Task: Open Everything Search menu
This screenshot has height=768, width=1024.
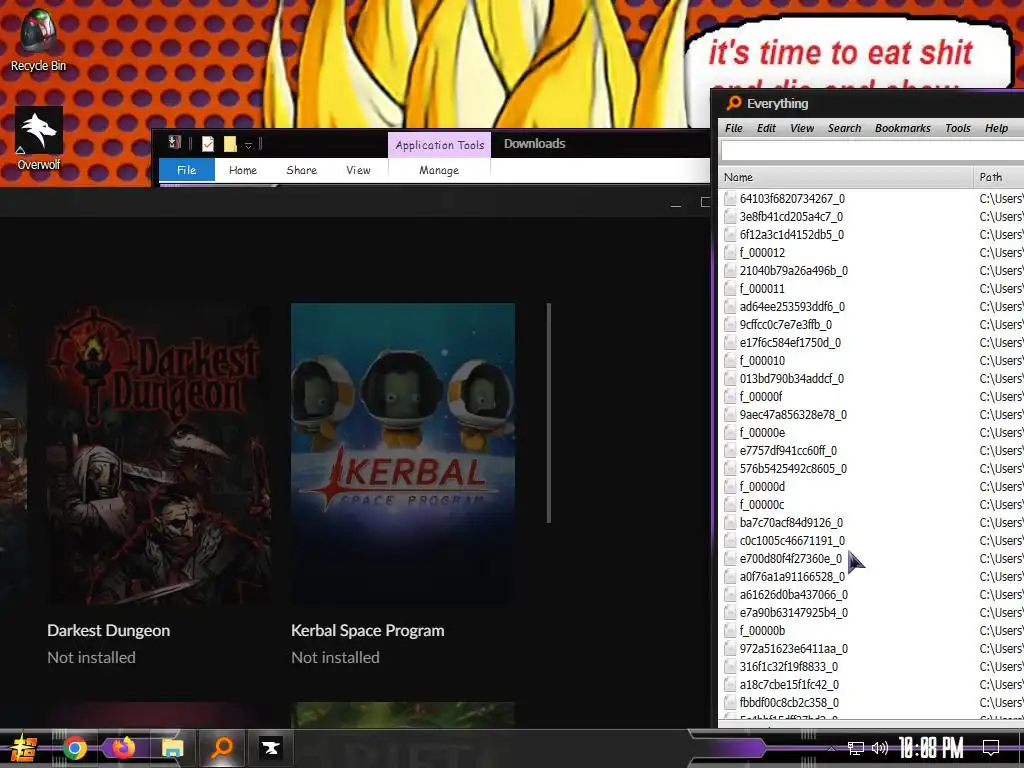Action: click(x=844, y=128)
